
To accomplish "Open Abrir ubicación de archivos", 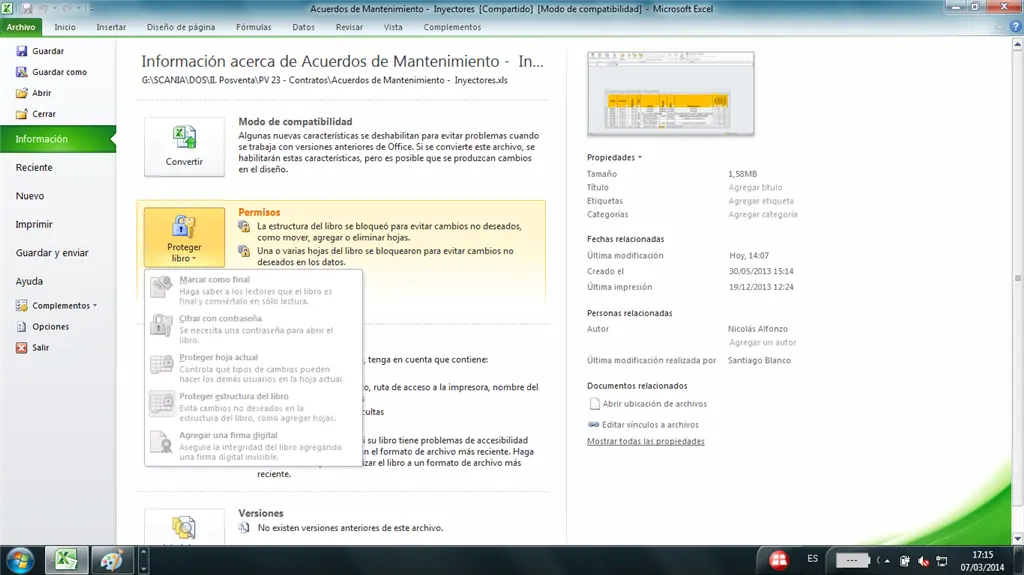I will pyautogui.click(x=654, y=404).
